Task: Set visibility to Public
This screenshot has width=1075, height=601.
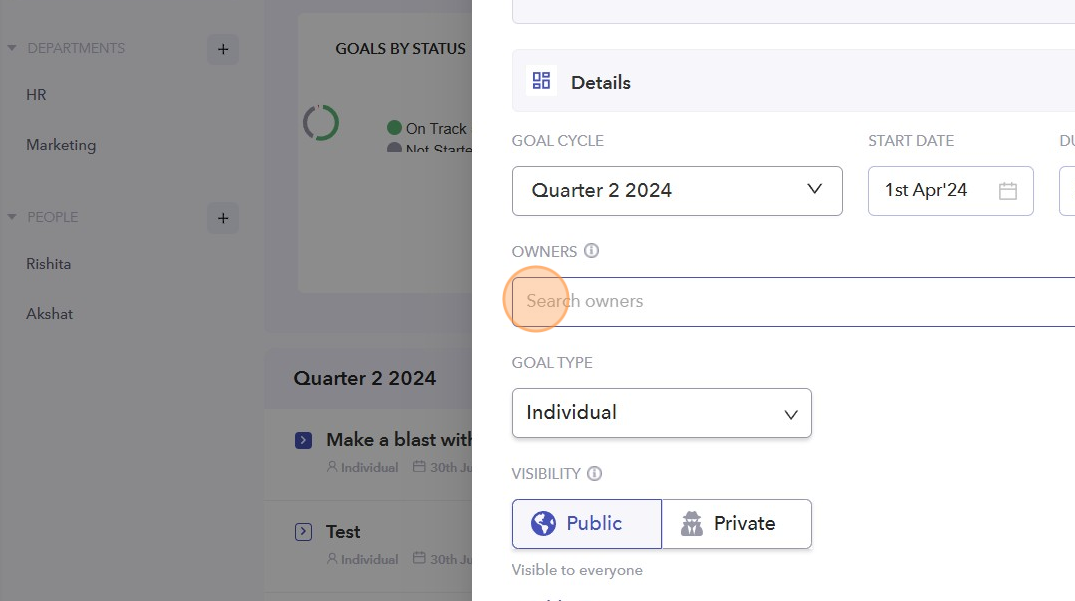Action: [586, 524]
